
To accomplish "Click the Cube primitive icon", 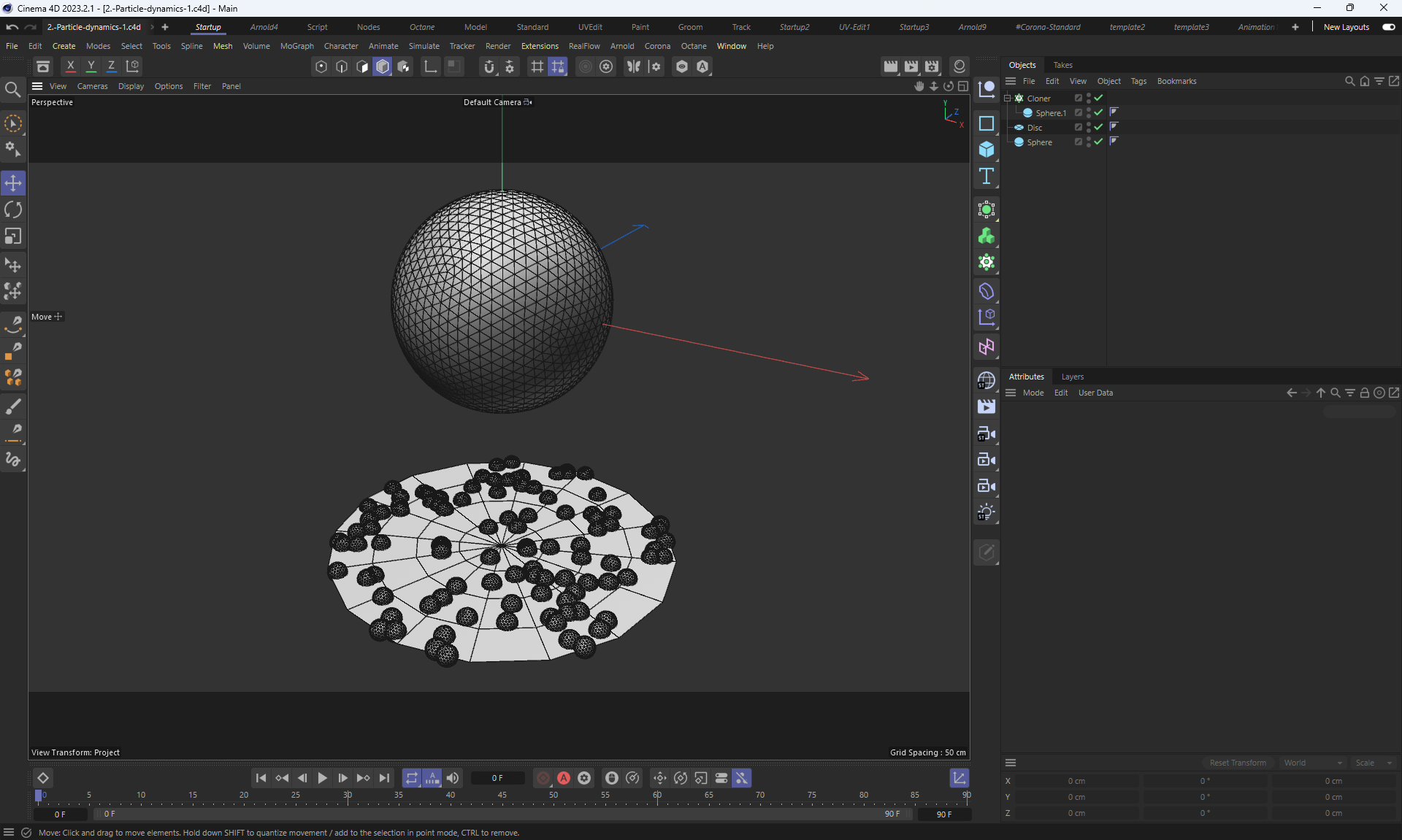I will [x=987, y=150].
